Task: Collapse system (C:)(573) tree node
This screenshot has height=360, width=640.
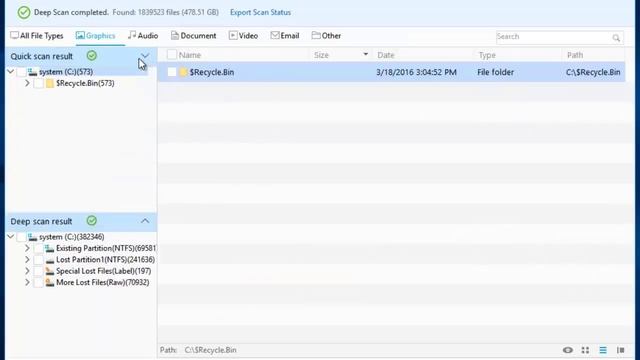Action: (11, 72)
